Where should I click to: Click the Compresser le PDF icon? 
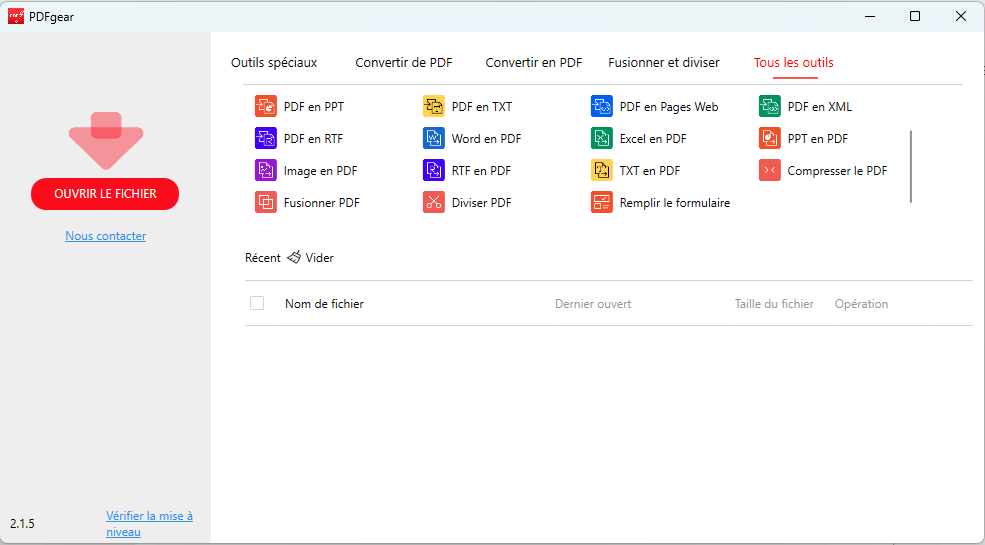[770, 170]
